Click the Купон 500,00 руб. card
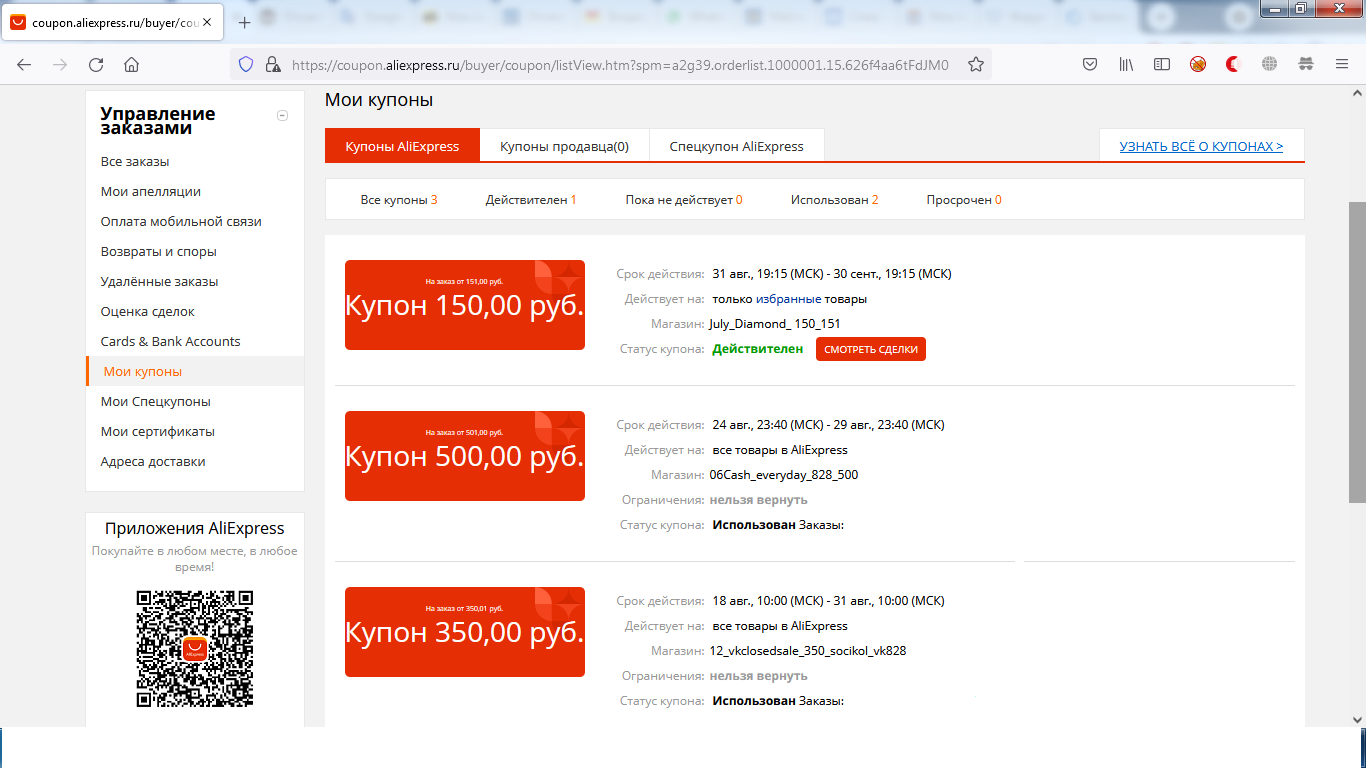Viewport: 1366px width, 768px height. 465,456
